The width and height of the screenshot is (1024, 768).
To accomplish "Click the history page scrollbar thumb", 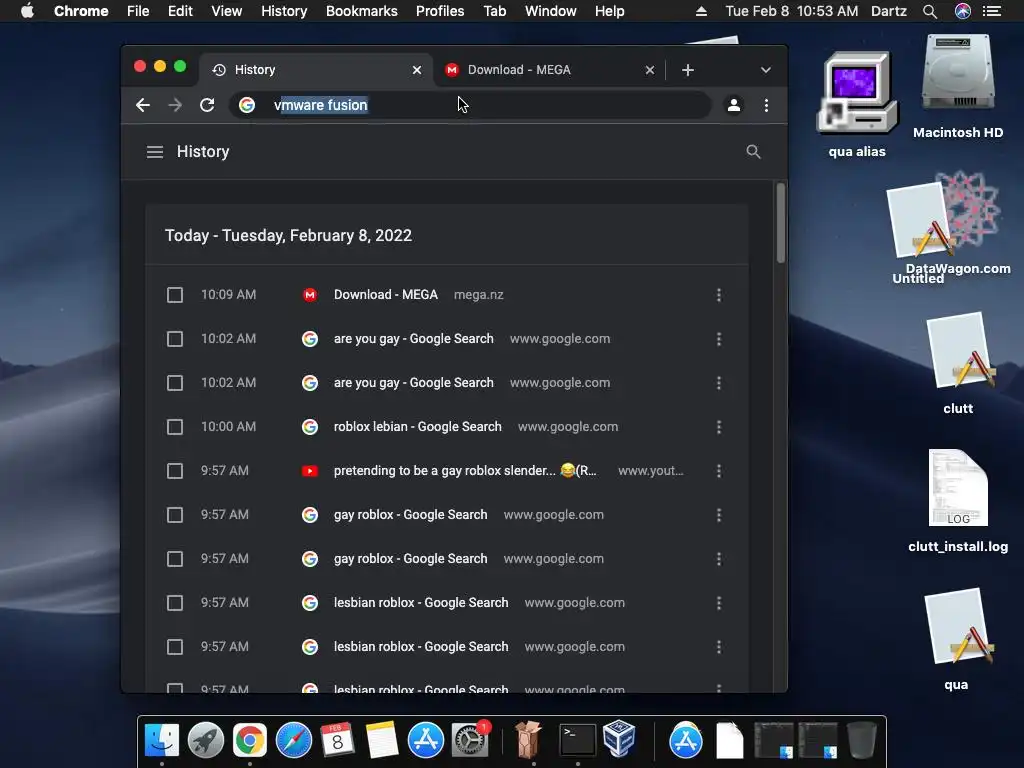I will click(780, 223).
